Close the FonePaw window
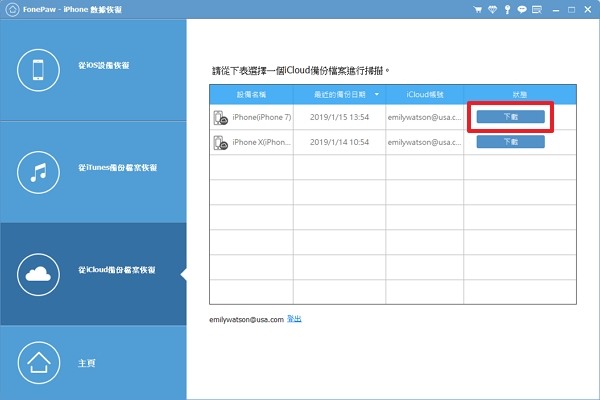Image resolution: width=600 pixels, height=400 pixels. (588, 10)
